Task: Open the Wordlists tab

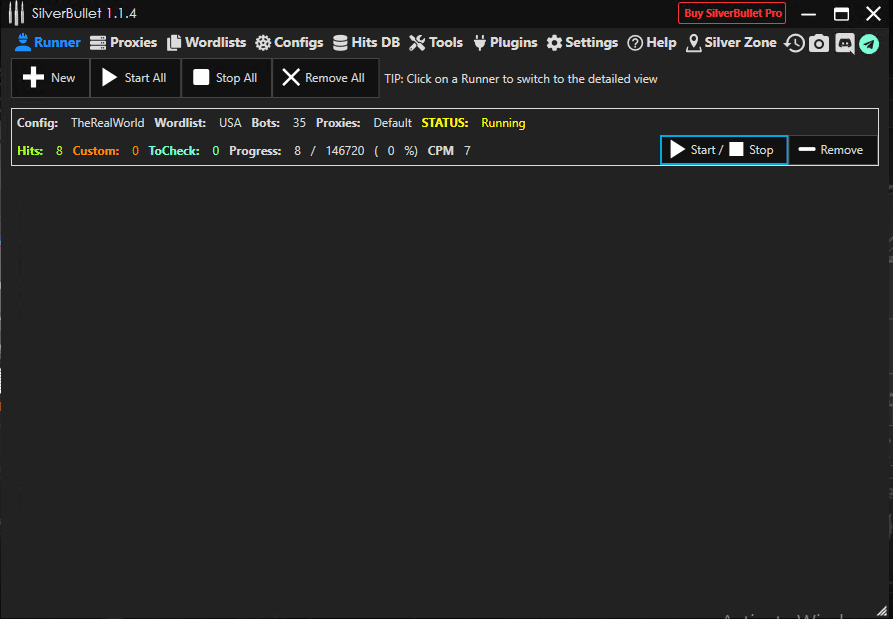Action: point(207,43)
